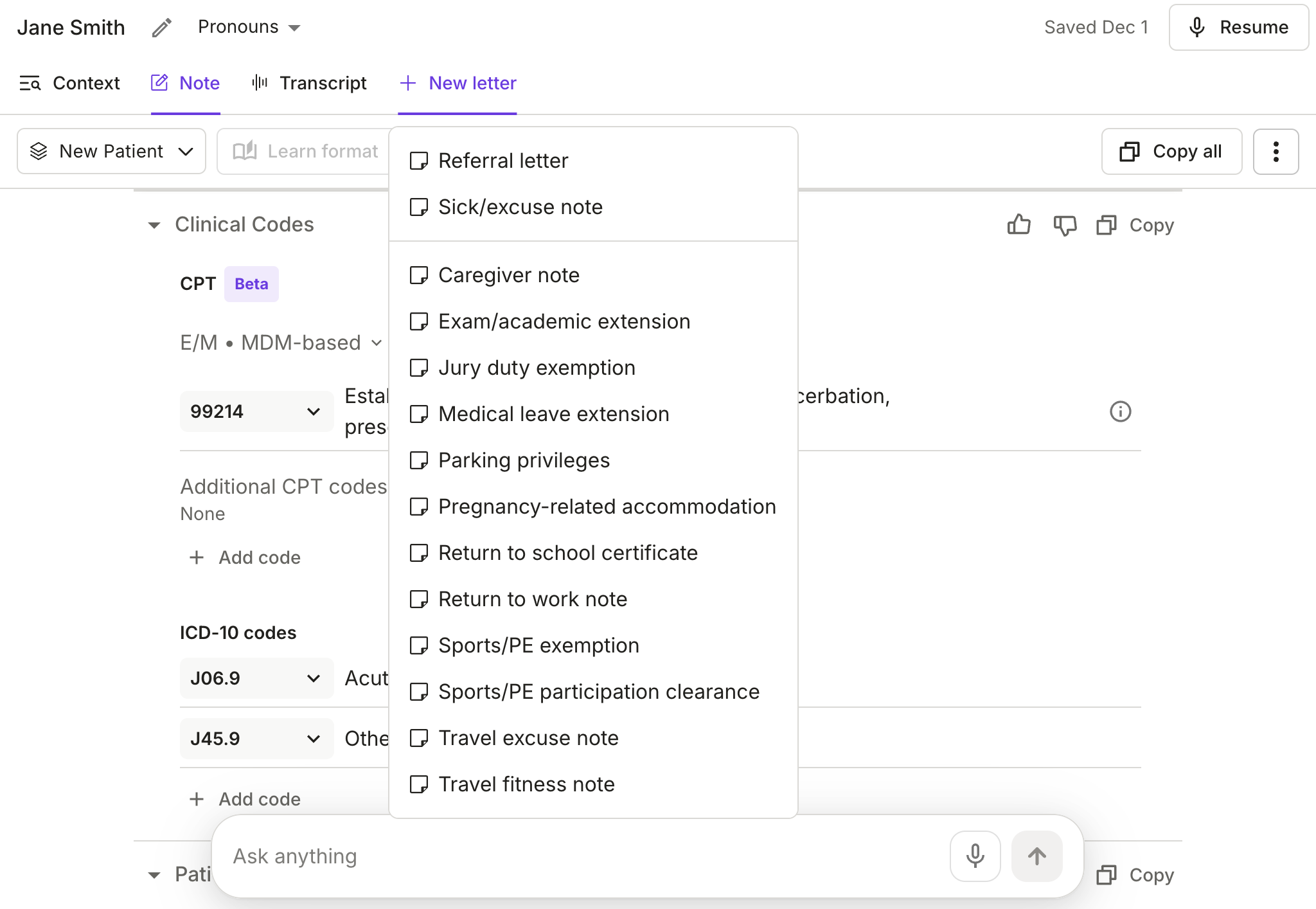Select Sick/excuse note from the letter menu

(520, 207)
